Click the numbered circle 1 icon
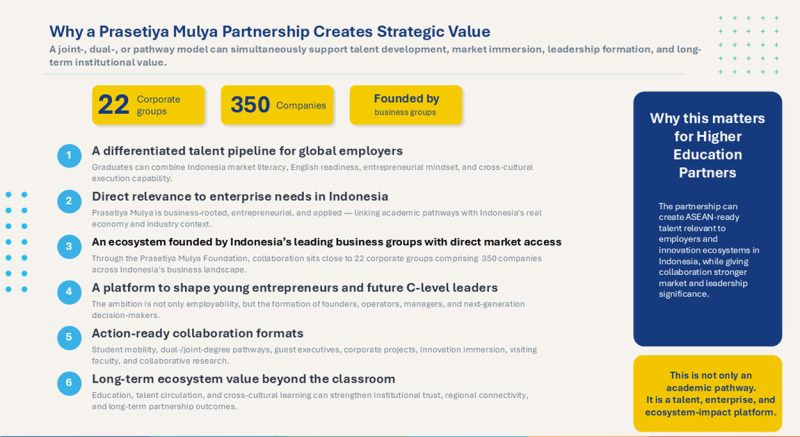The height and width of the screenshot is (437, 800). click(x=69, y=156)
